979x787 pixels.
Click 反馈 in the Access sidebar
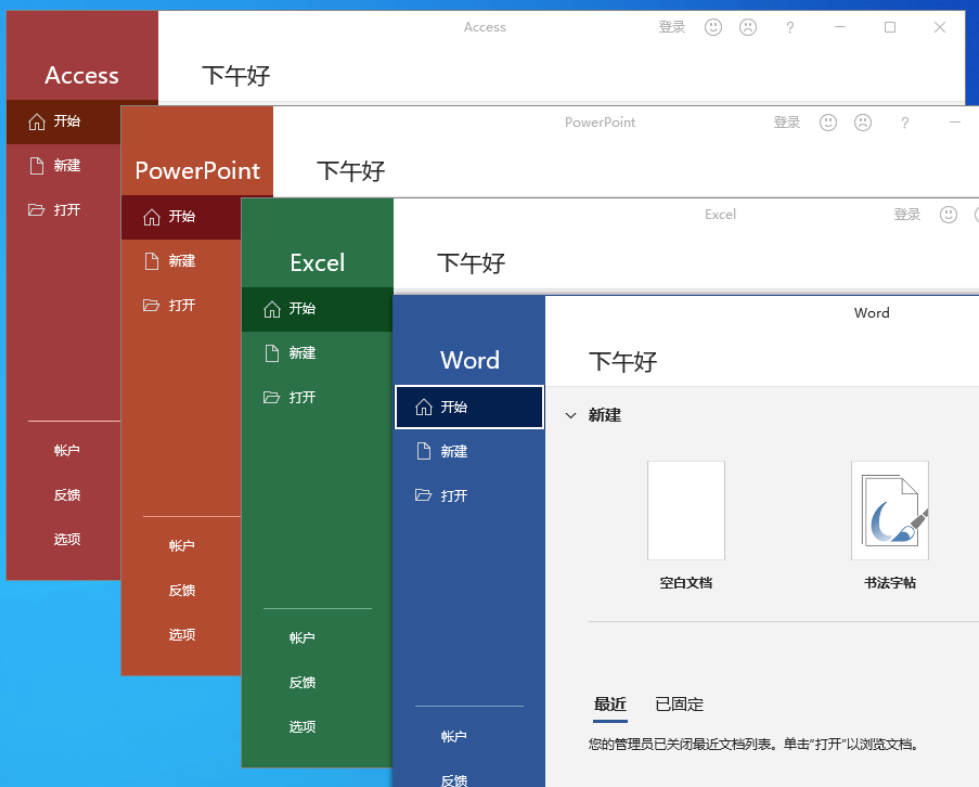[x=67, y=495]
